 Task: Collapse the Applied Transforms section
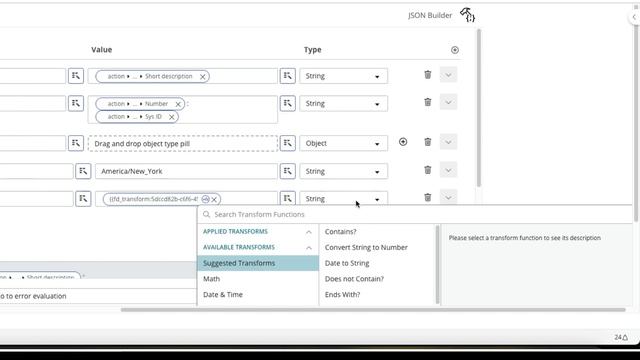pos(309,232)
